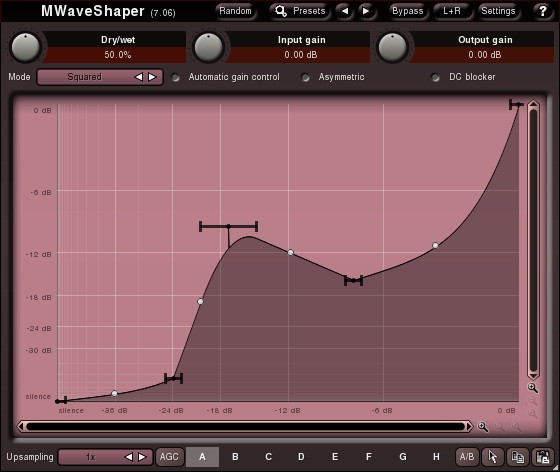This screenshot has width=560, height=472.
Task: Click the paste preset clipboard icon
Action: 543,457
